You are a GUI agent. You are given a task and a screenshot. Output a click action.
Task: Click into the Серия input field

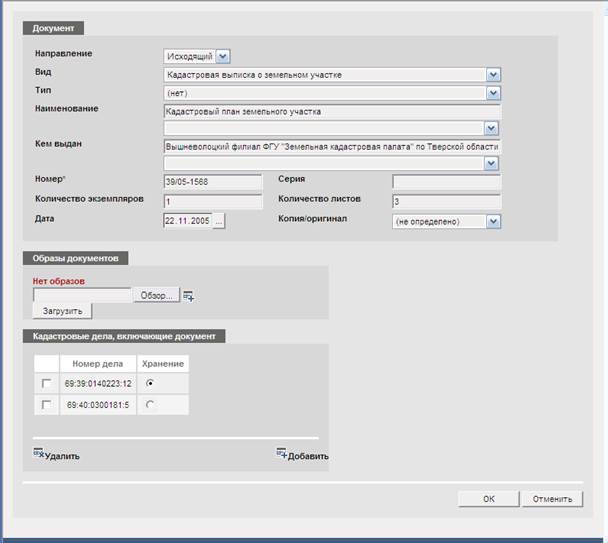pyautogui.click(x=446, y=181)
